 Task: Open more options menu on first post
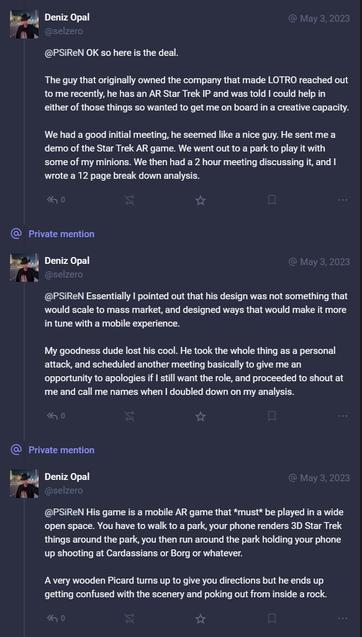coord(343,200)
